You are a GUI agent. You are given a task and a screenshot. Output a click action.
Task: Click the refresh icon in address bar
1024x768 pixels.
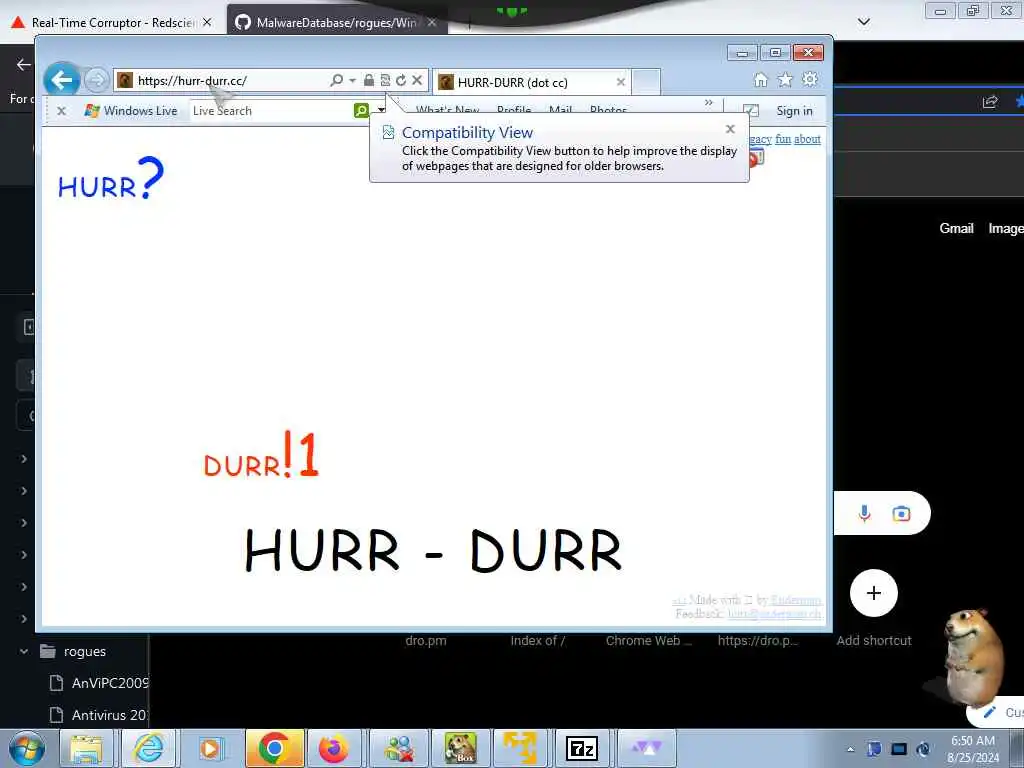coord(401,80)
